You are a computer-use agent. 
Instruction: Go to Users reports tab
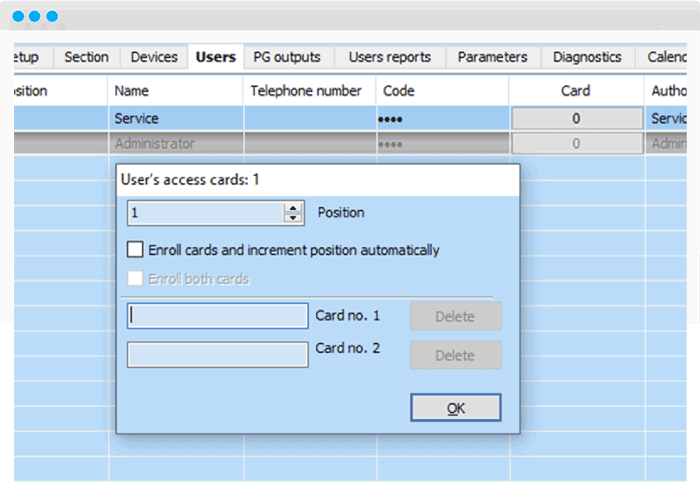[x=389, y=57]
